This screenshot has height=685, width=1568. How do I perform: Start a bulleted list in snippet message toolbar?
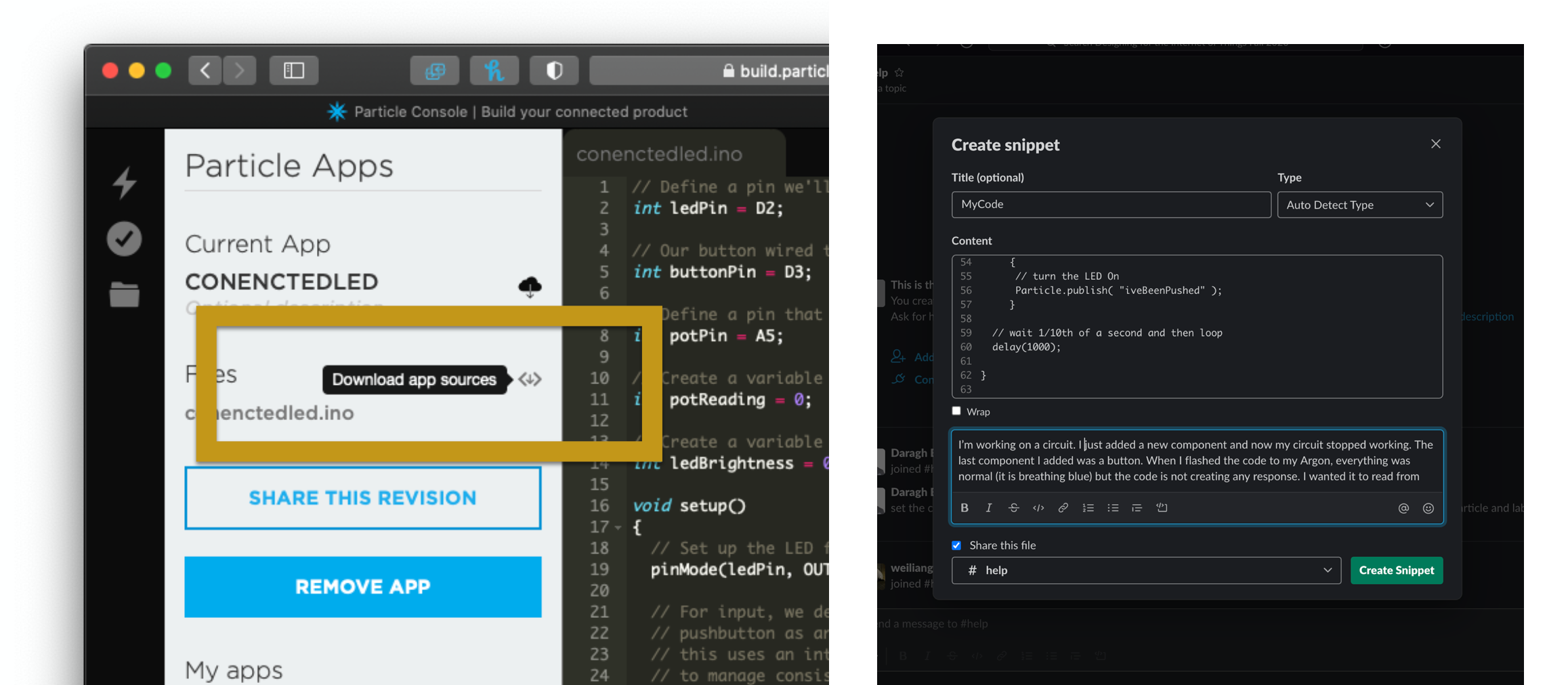pos(1113,508)
